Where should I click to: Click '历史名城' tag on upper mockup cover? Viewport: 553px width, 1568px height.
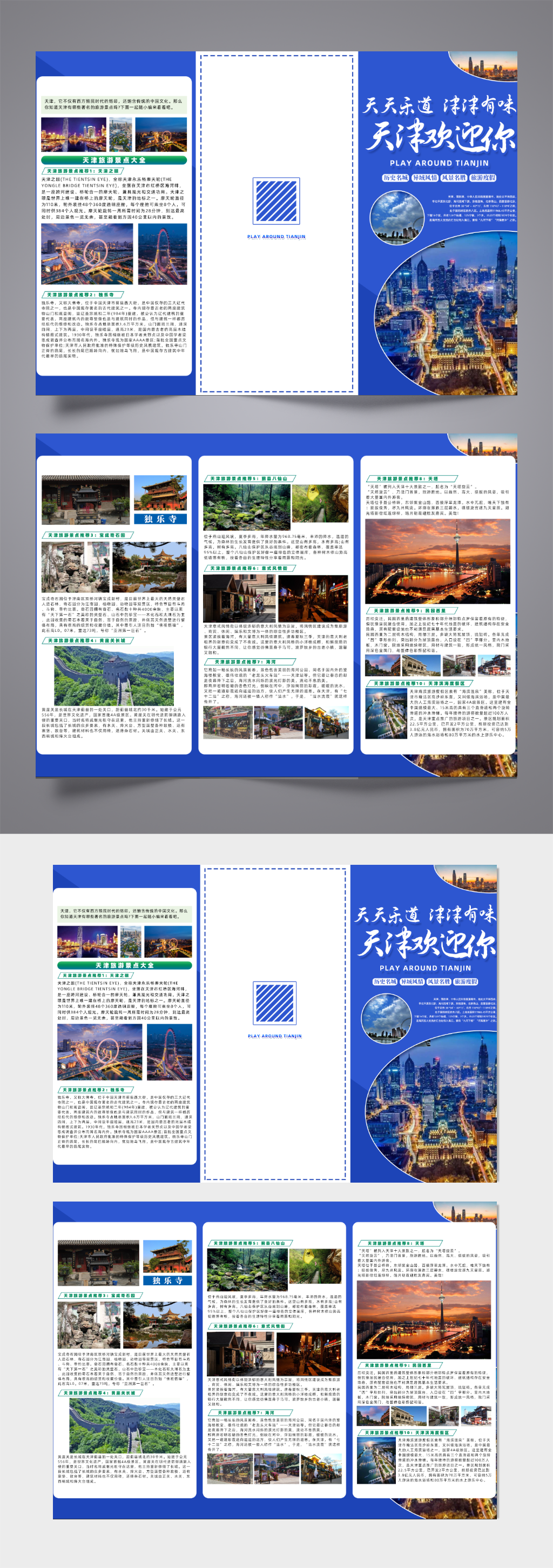click(x=395, y=178)
